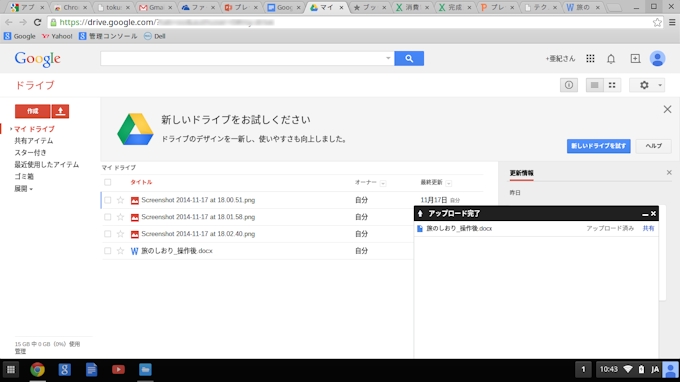Image resolution: width=680 pixels, height=382 pixels.
Task: Expand the マイドライブ tree arrow
Action: tap(11, 129)
